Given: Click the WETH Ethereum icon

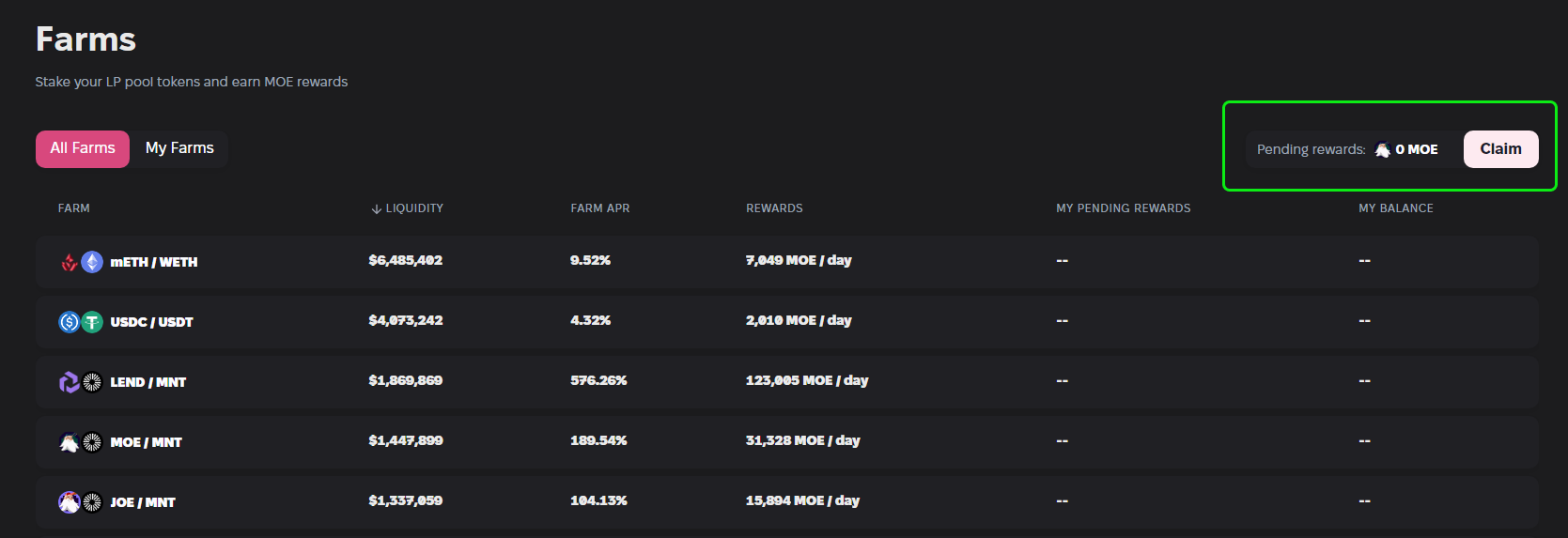Looking at the screenshot, I should coord(92,262).
